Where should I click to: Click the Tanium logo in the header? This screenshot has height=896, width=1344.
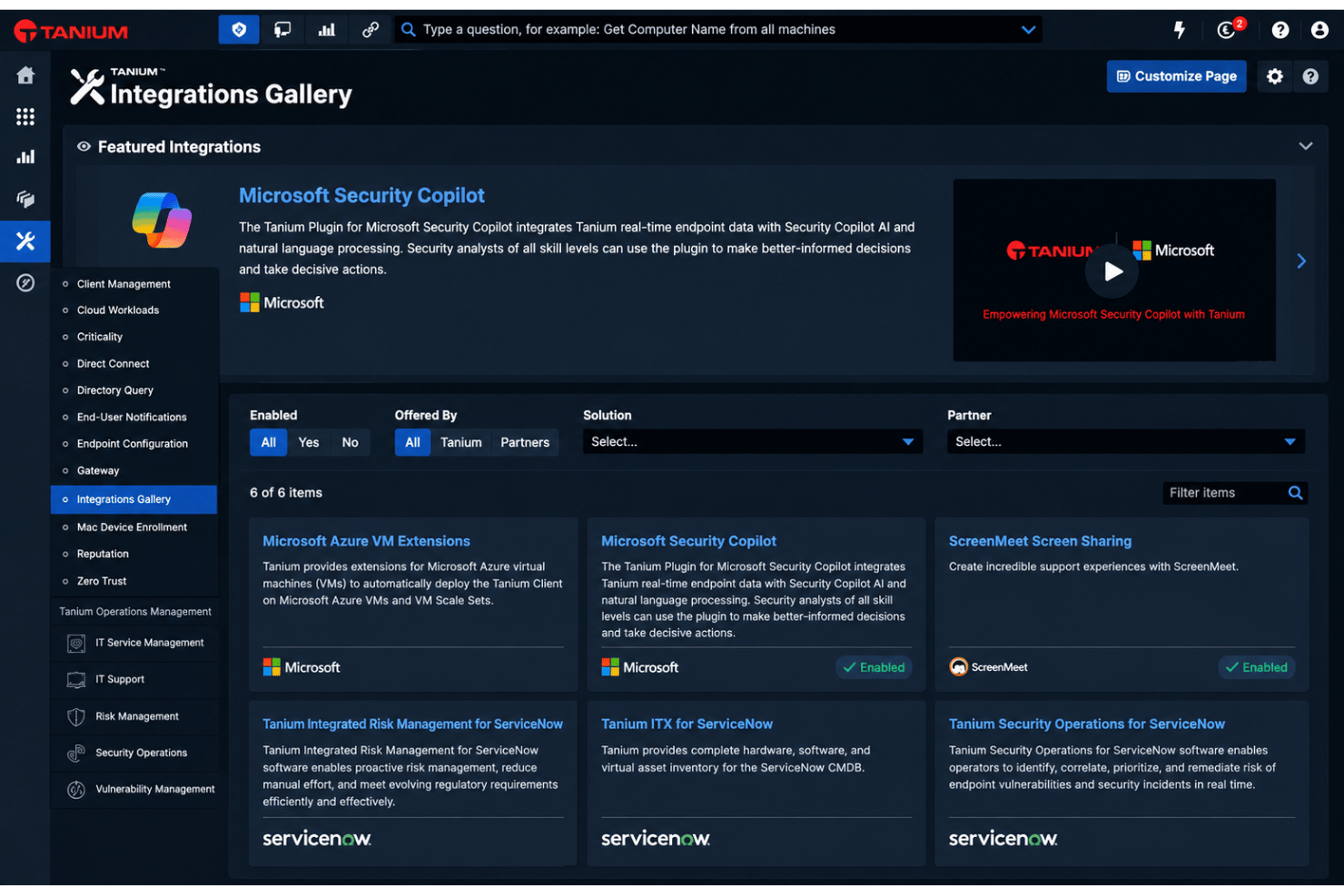(71, 31)
